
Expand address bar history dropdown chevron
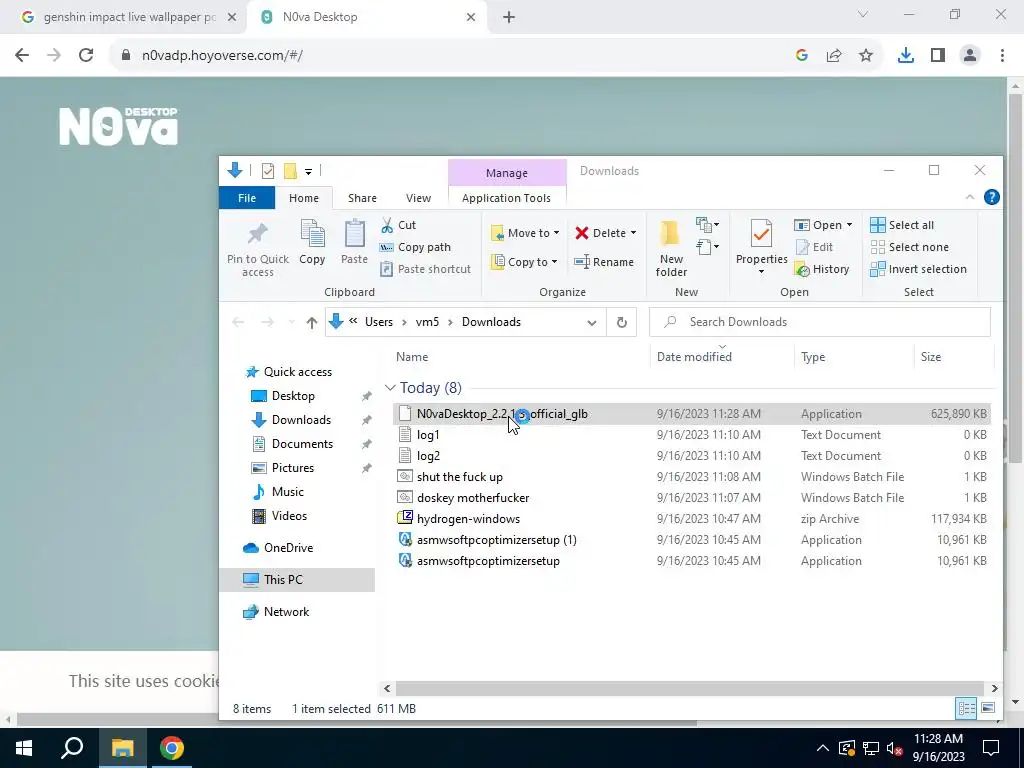click(592, 322)
